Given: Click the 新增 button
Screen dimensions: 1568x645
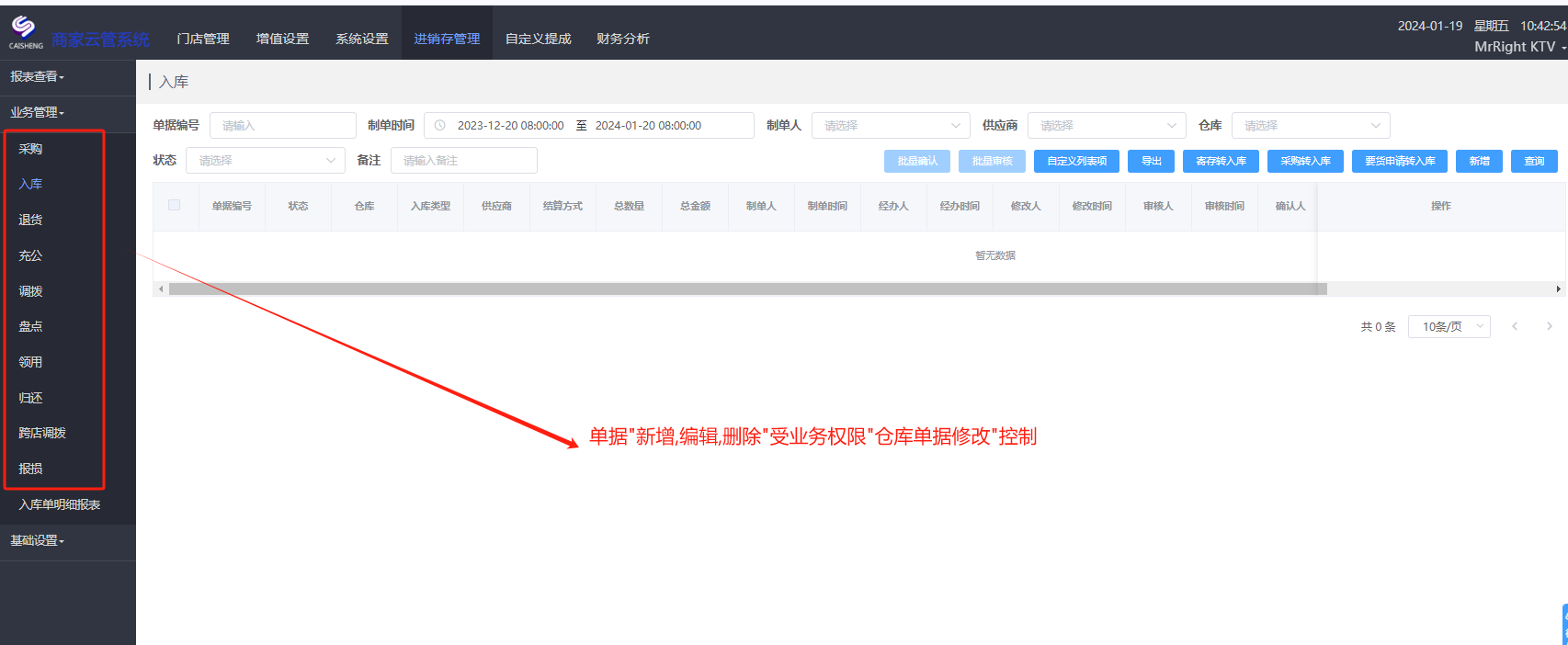Looking at the screenshot, I should (1479, 161).
